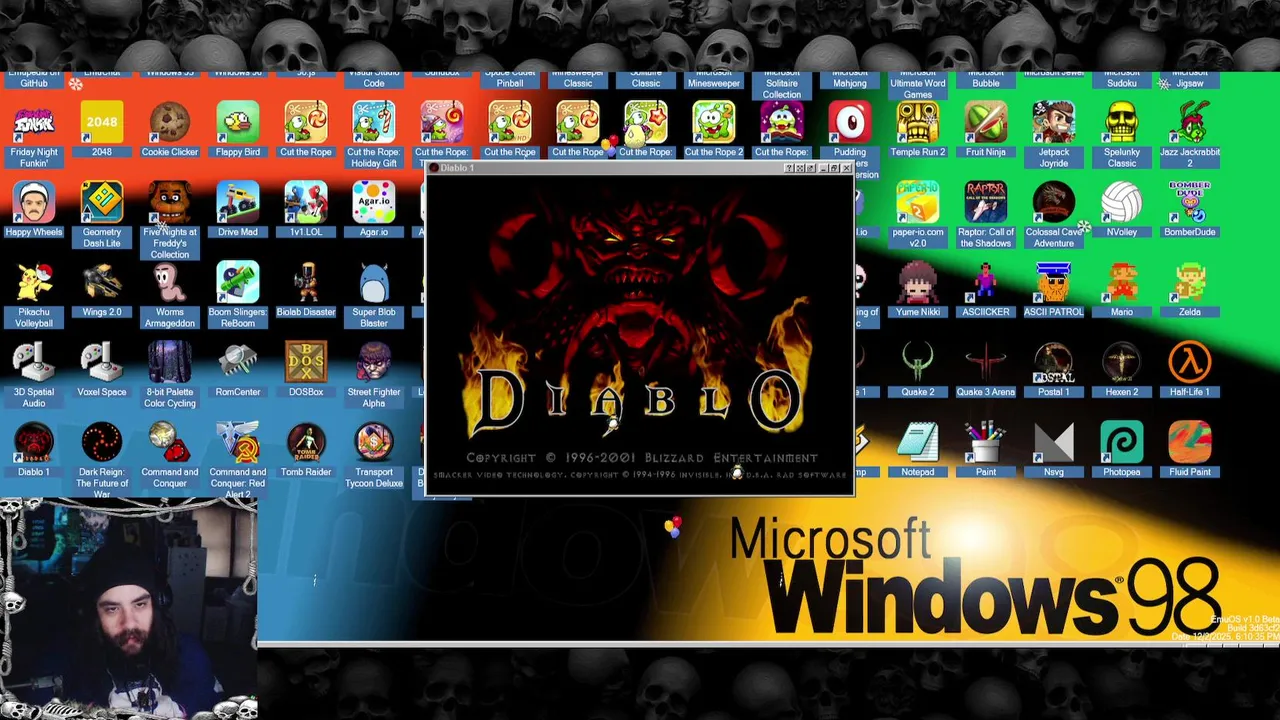
Task: Open the paper-io.com v2.0 icon
Action: (x=918, y=203)
